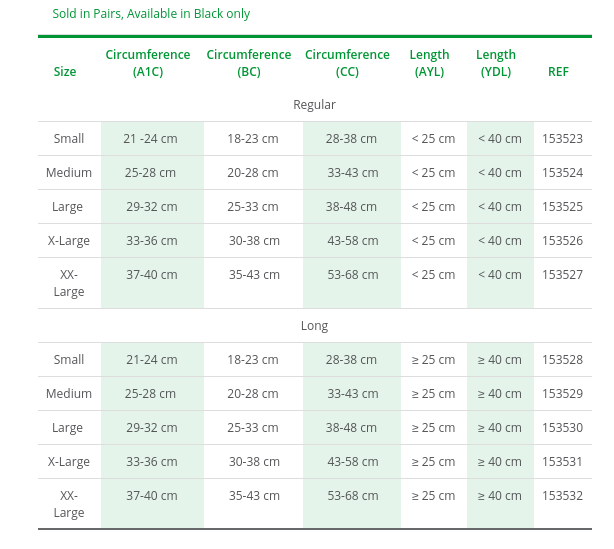Click the X-Large size cell under Long
Image resolution: width=614 pixels, height=549 pixels.
69,462
